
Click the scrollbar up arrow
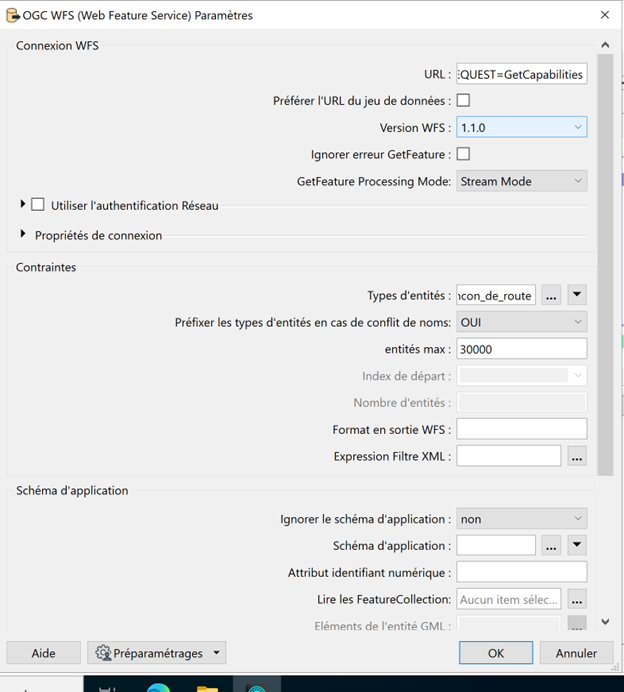(x=605, y=45)
